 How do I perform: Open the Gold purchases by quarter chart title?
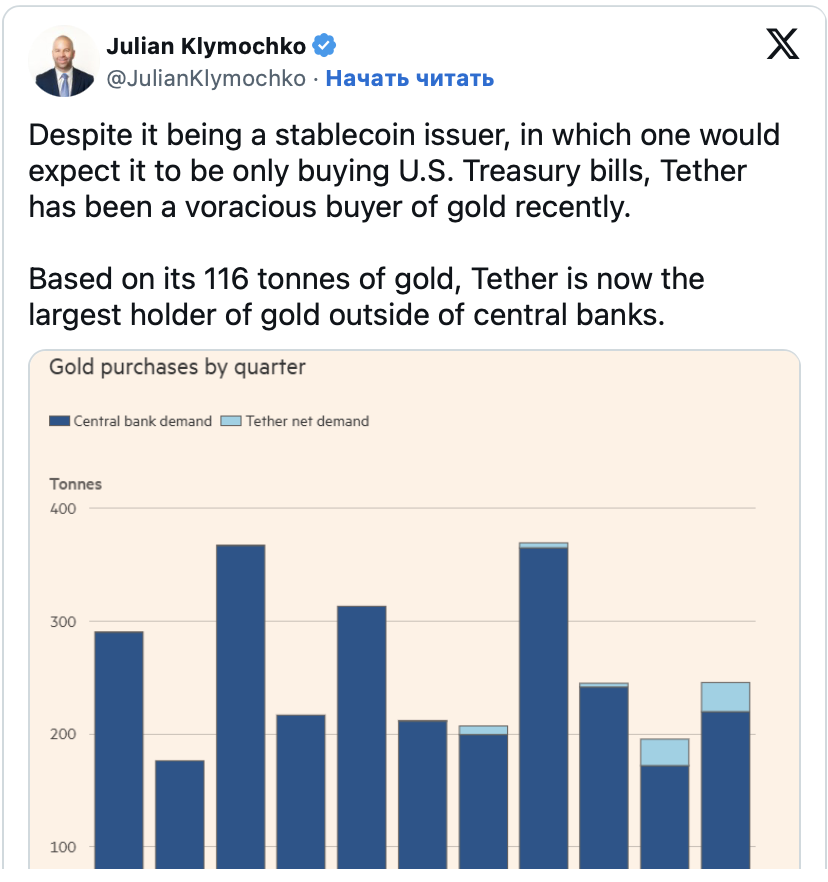point(177,367)
